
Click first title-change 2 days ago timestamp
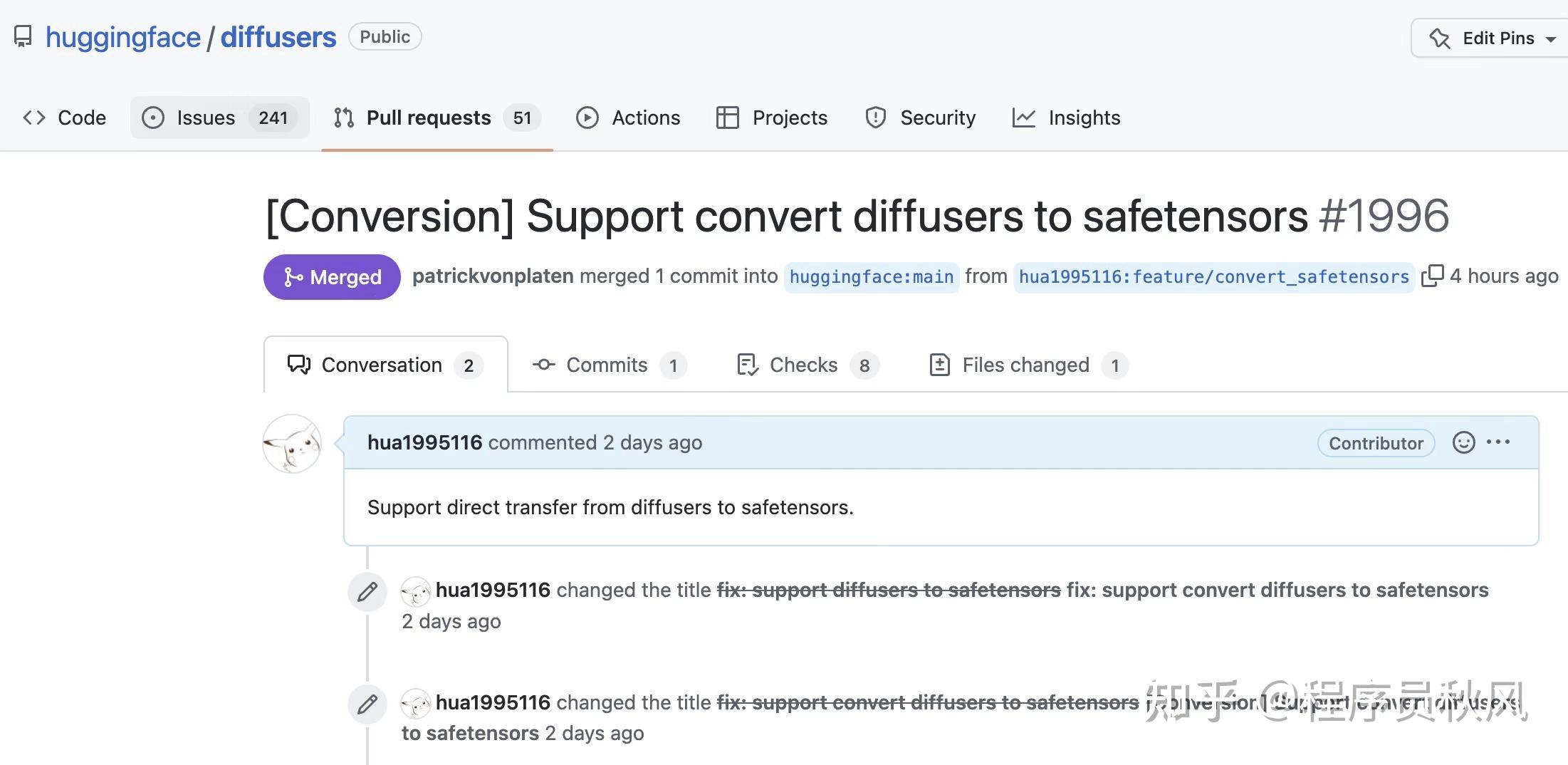451,621
